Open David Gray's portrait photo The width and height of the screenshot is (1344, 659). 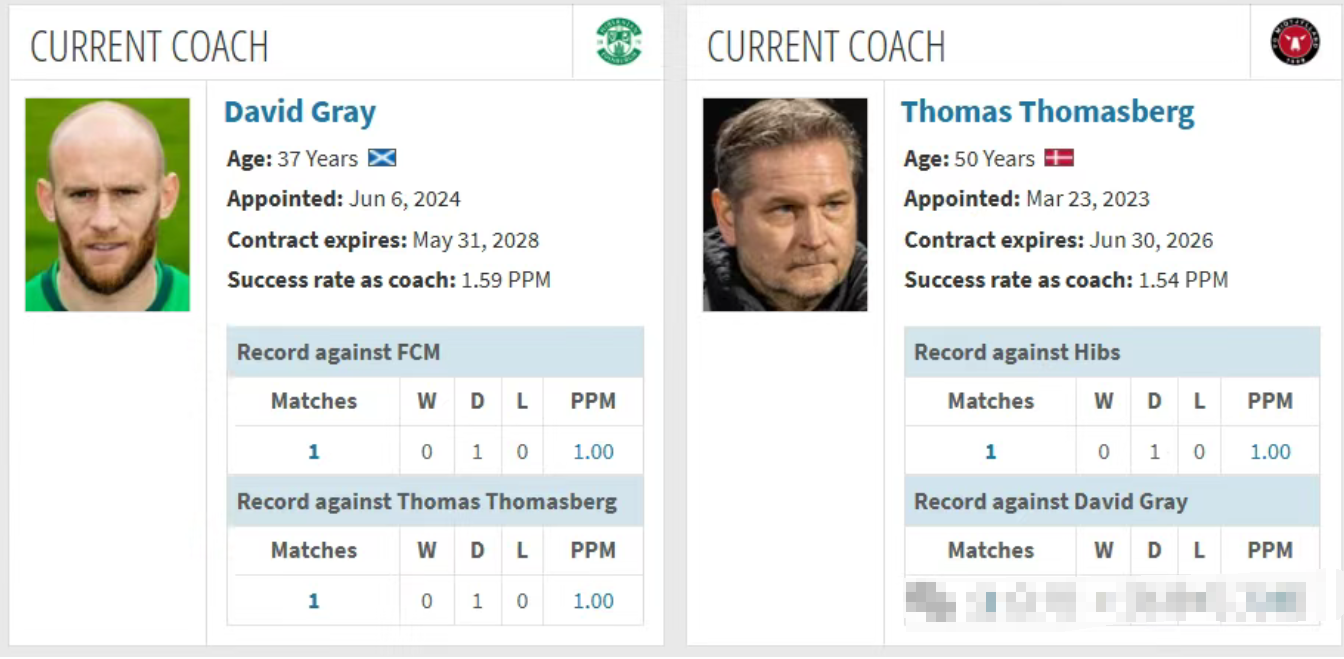[107, 204]
